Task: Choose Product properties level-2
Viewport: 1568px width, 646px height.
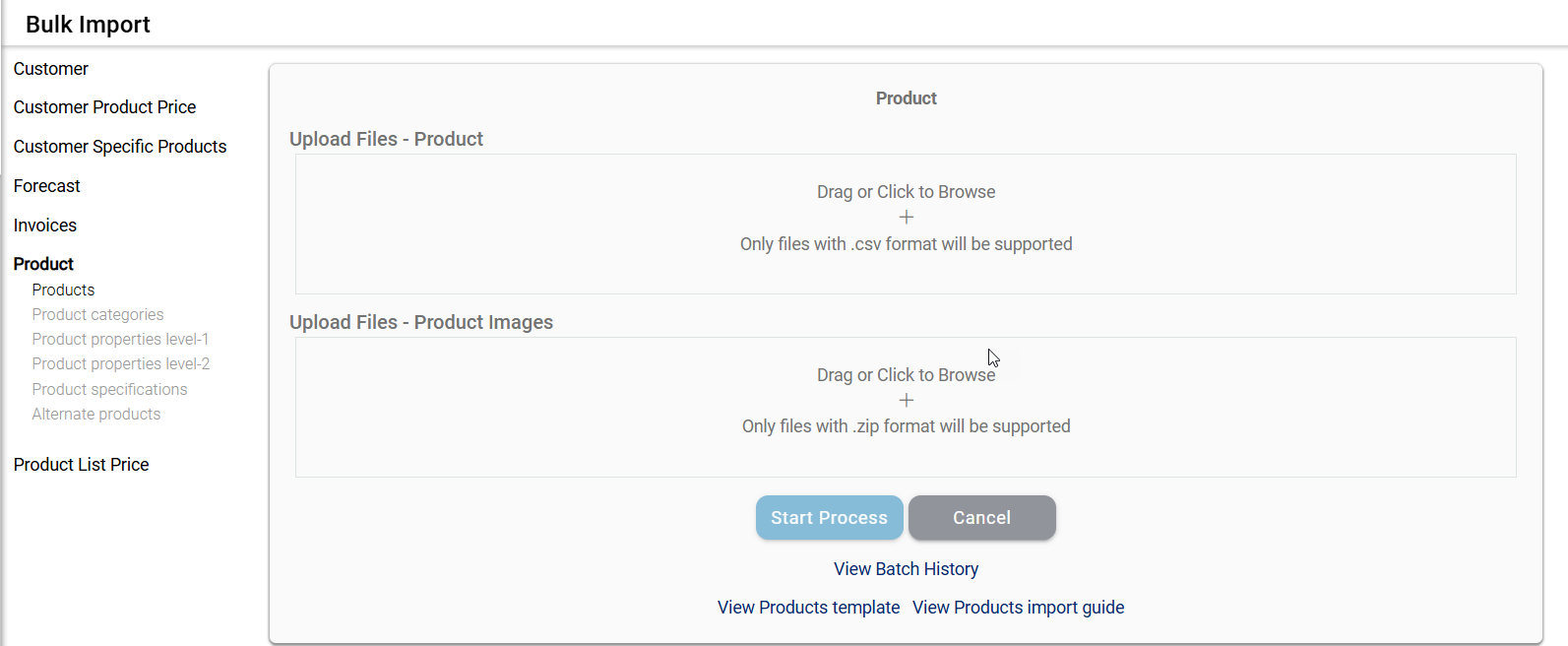Action: pos(121,363)
